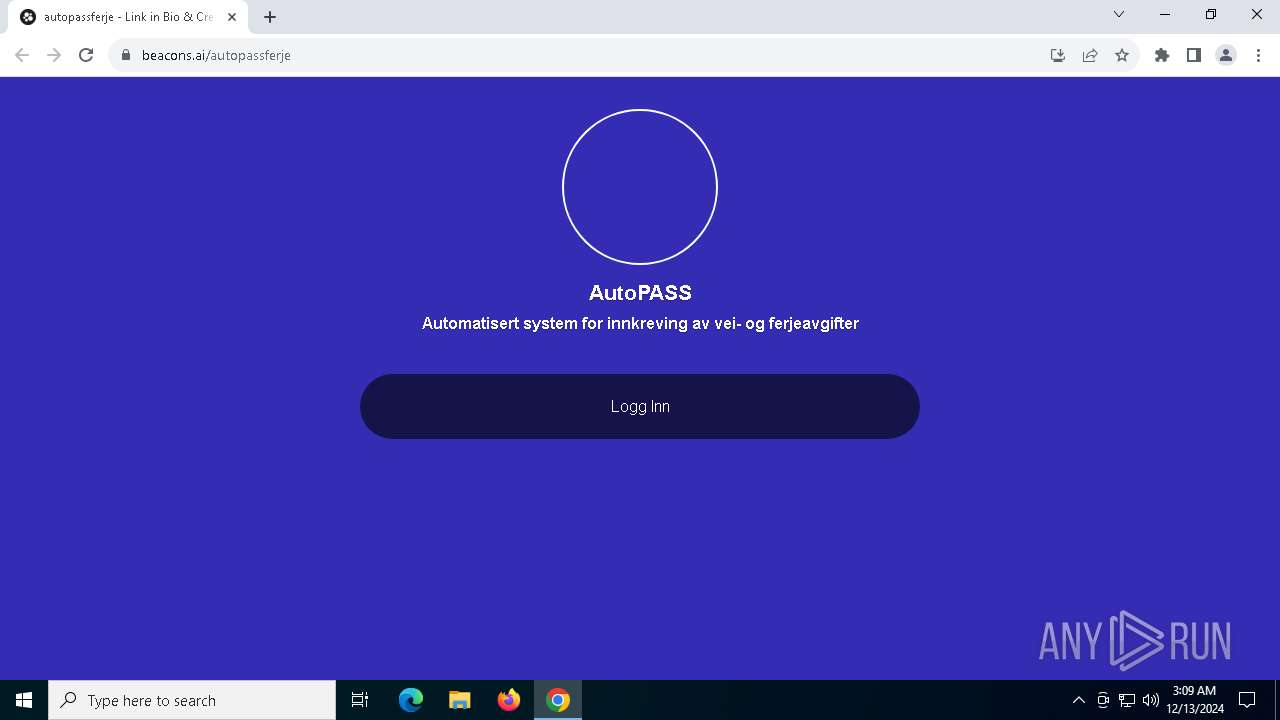Open Chrome three-dot menu
1280x720 pixels.
click(1258, 55)
